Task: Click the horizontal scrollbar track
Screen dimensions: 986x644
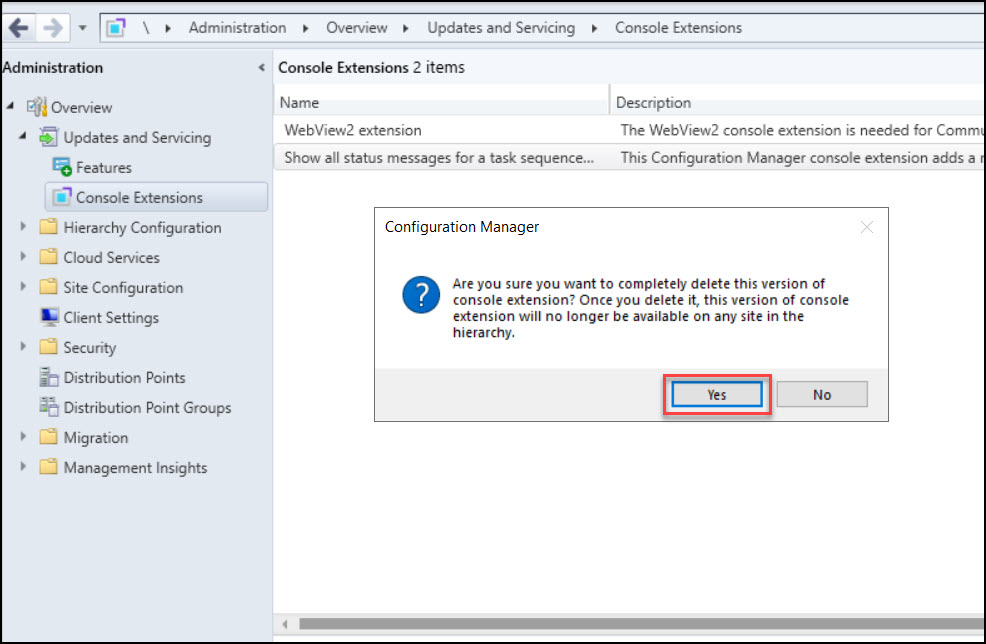Action: (641, 624)
